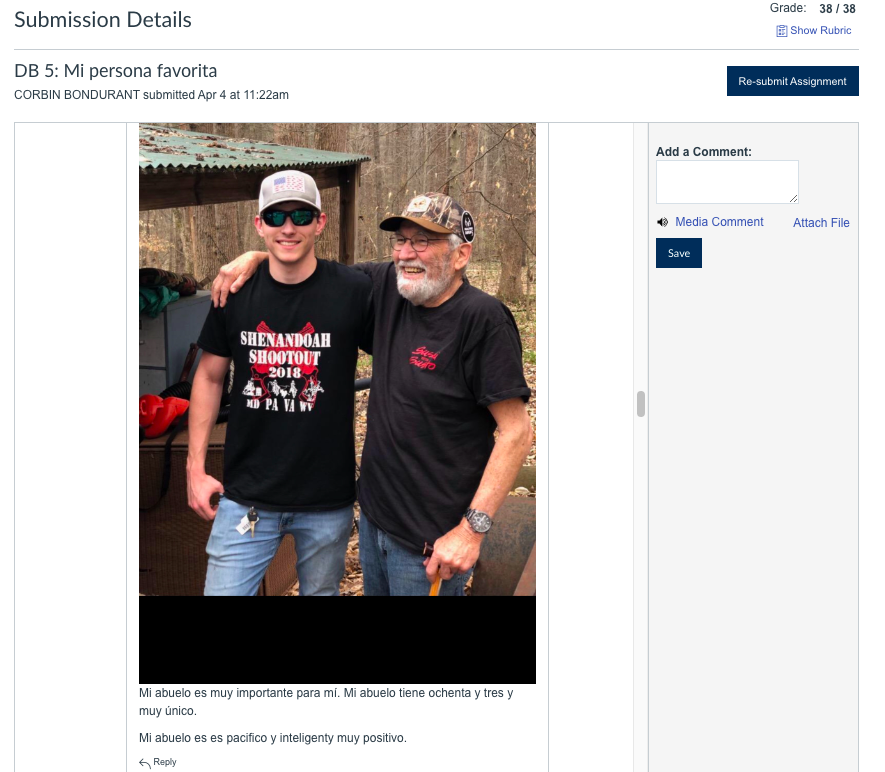This screenshot has width=885, height=772.
Task: Click the Show Rubric icon
Action: (782, 31)
